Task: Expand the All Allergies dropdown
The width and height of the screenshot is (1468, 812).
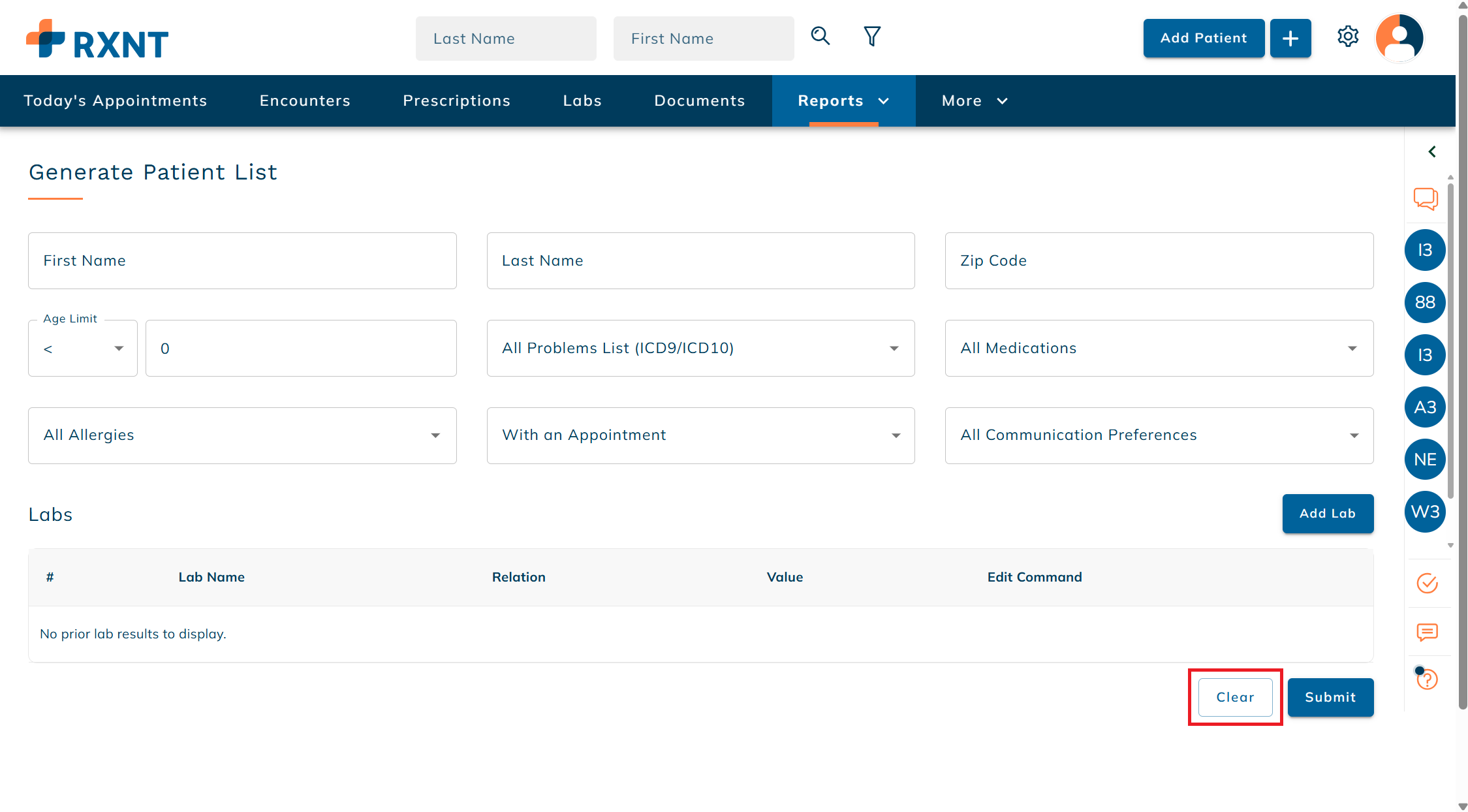Action: 242,436
